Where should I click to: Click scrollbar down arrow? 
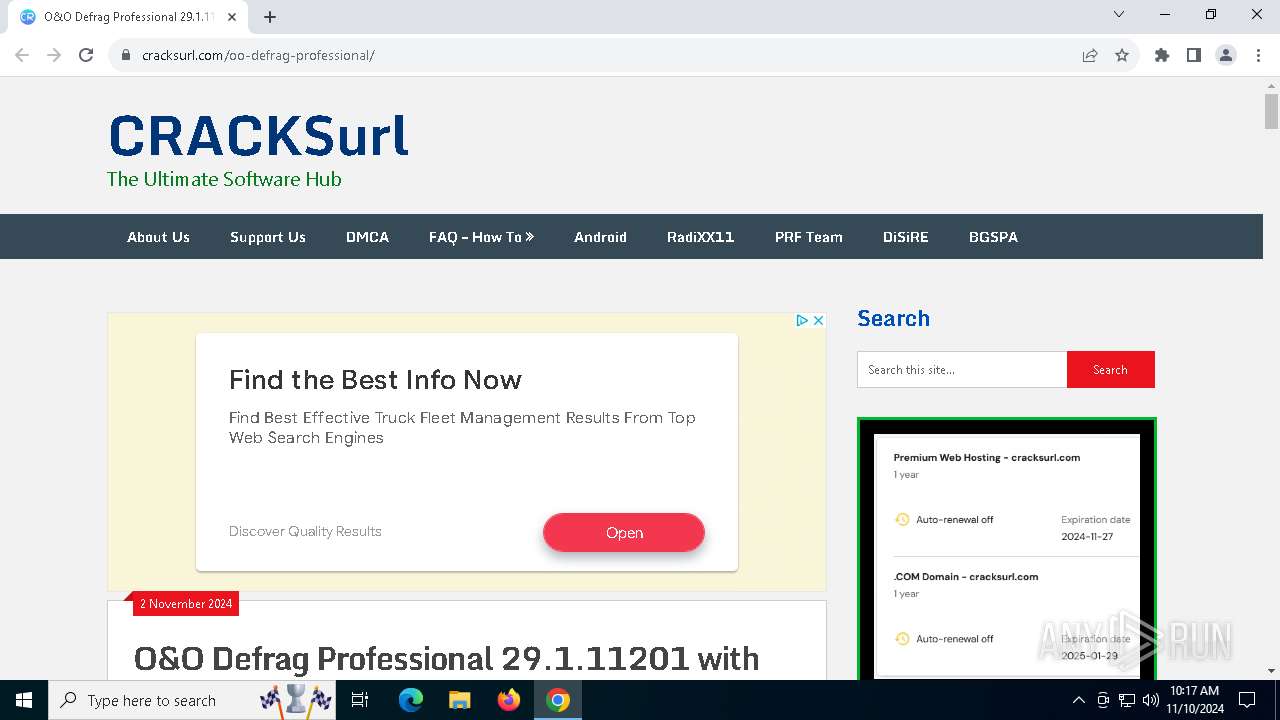1271,671
